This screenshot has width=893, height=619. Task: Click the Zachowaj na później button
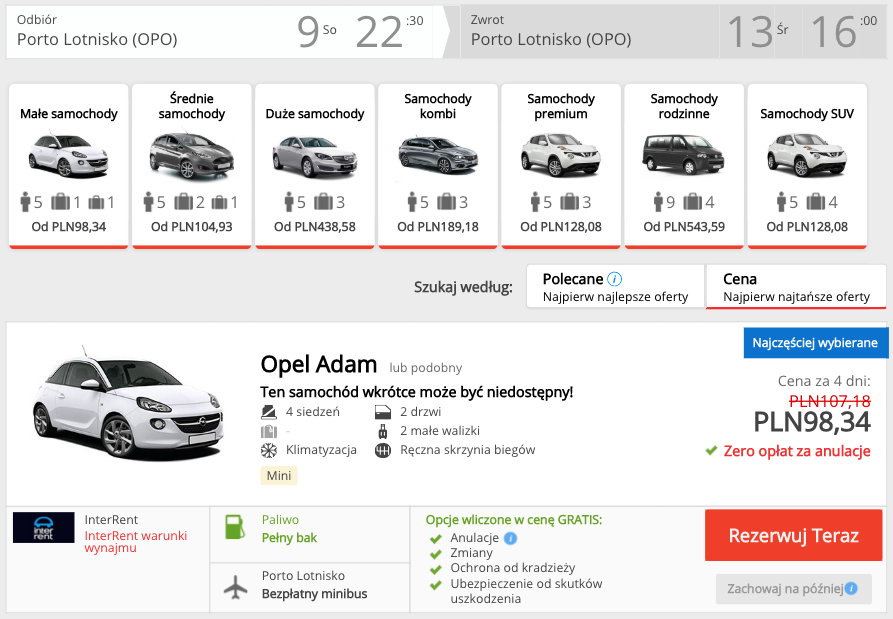786,588
